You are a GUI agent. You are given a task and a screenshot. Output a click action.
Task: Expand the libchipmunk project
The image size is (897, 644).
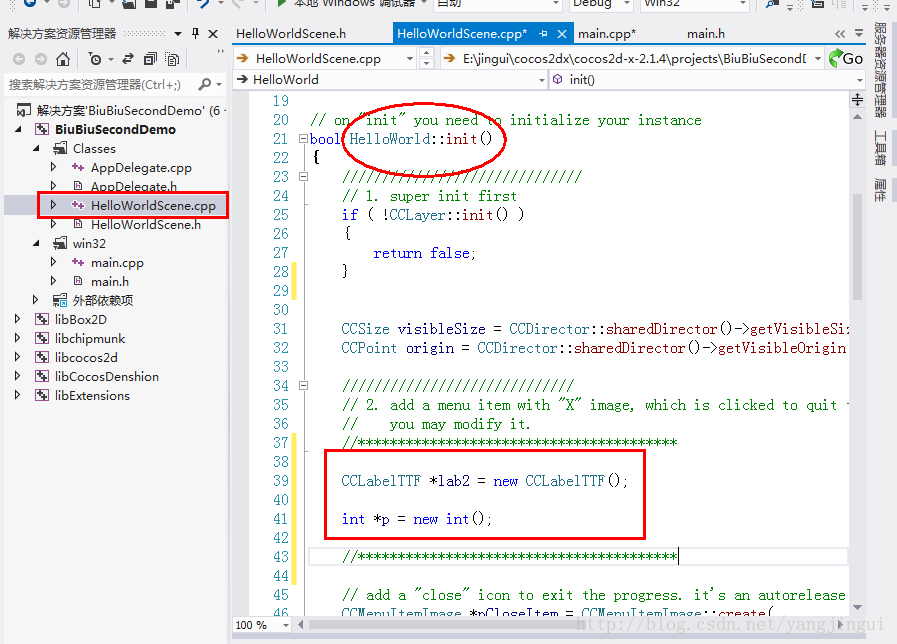pyautogui.click(x=17, y=338)
